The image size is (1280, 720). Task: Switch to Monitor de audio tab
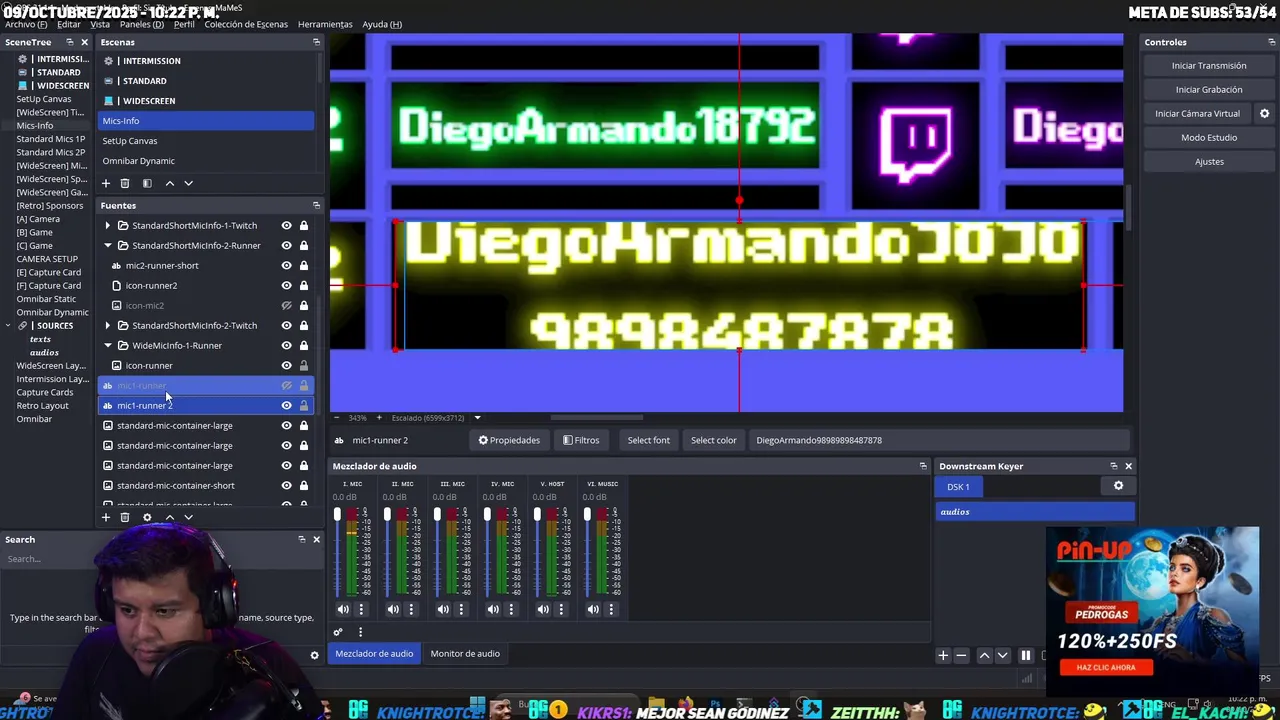[465, 654]
